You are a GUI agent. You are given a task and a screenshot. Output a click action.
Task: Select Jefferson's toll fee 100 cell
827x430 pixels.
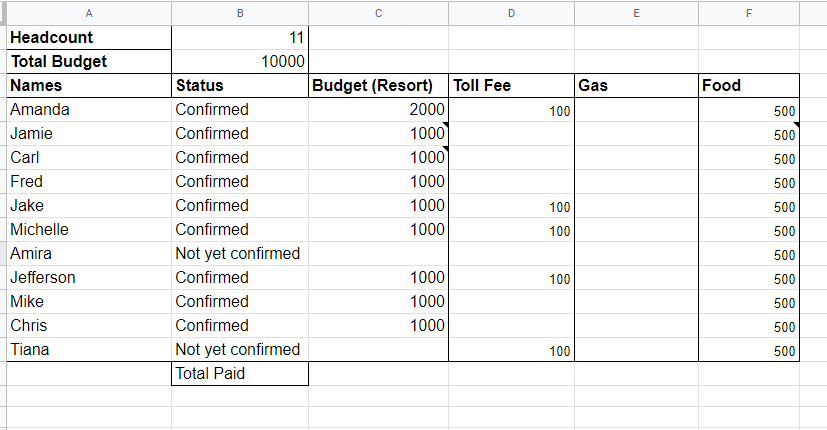click(x=512, y=278)
